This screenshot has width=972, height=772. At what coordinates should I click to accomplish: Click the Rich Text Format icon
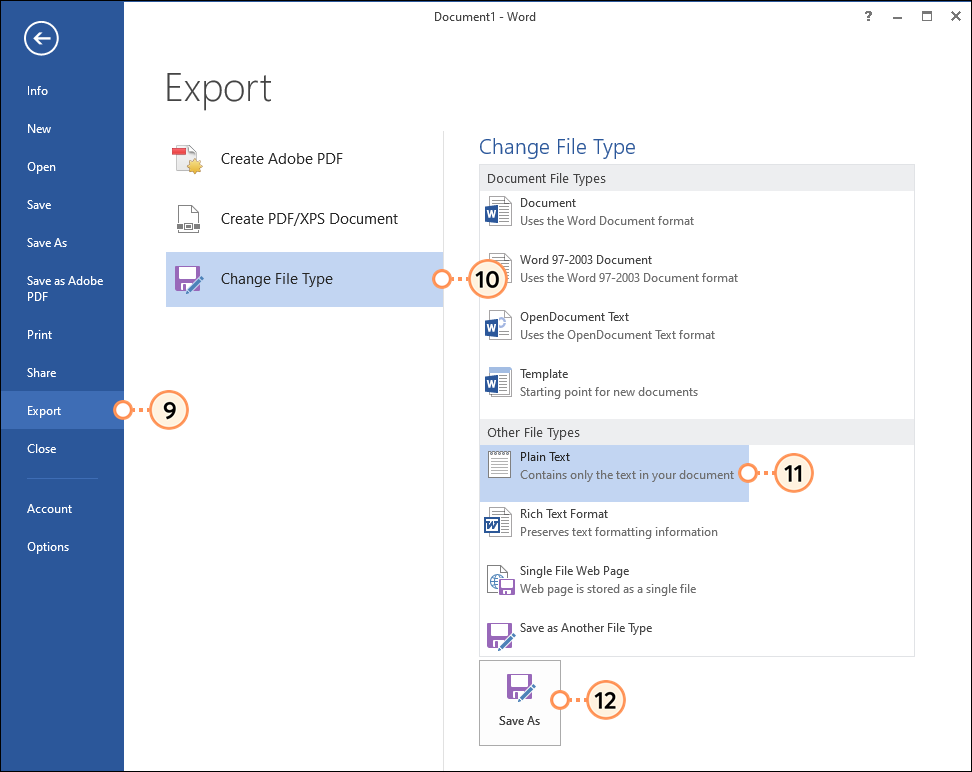(498, 523)
